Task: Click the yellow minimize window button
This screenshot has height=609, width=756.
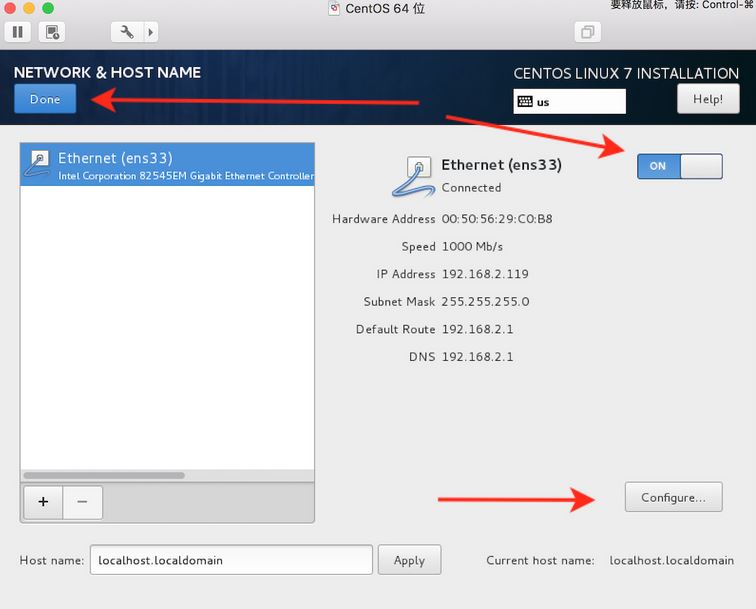Action: [x=29, y=8]
